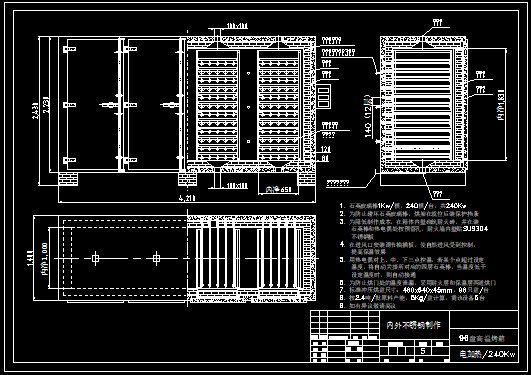Click the "内净650" dimension label
Screen dimensions: 531x375
click(278, 189)
